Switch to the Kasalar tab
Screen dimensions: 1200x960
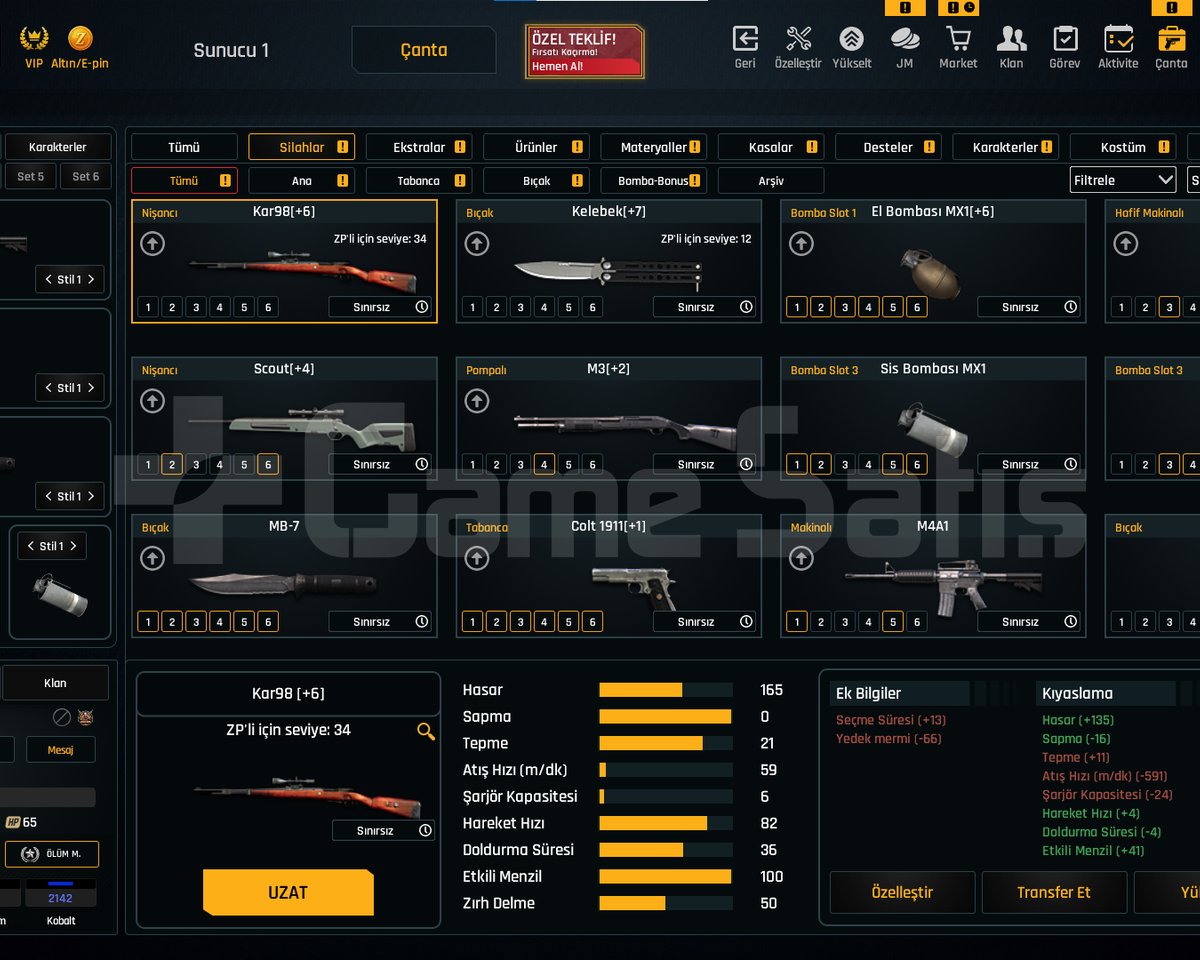pyautogui.click(x=771, y=147)
